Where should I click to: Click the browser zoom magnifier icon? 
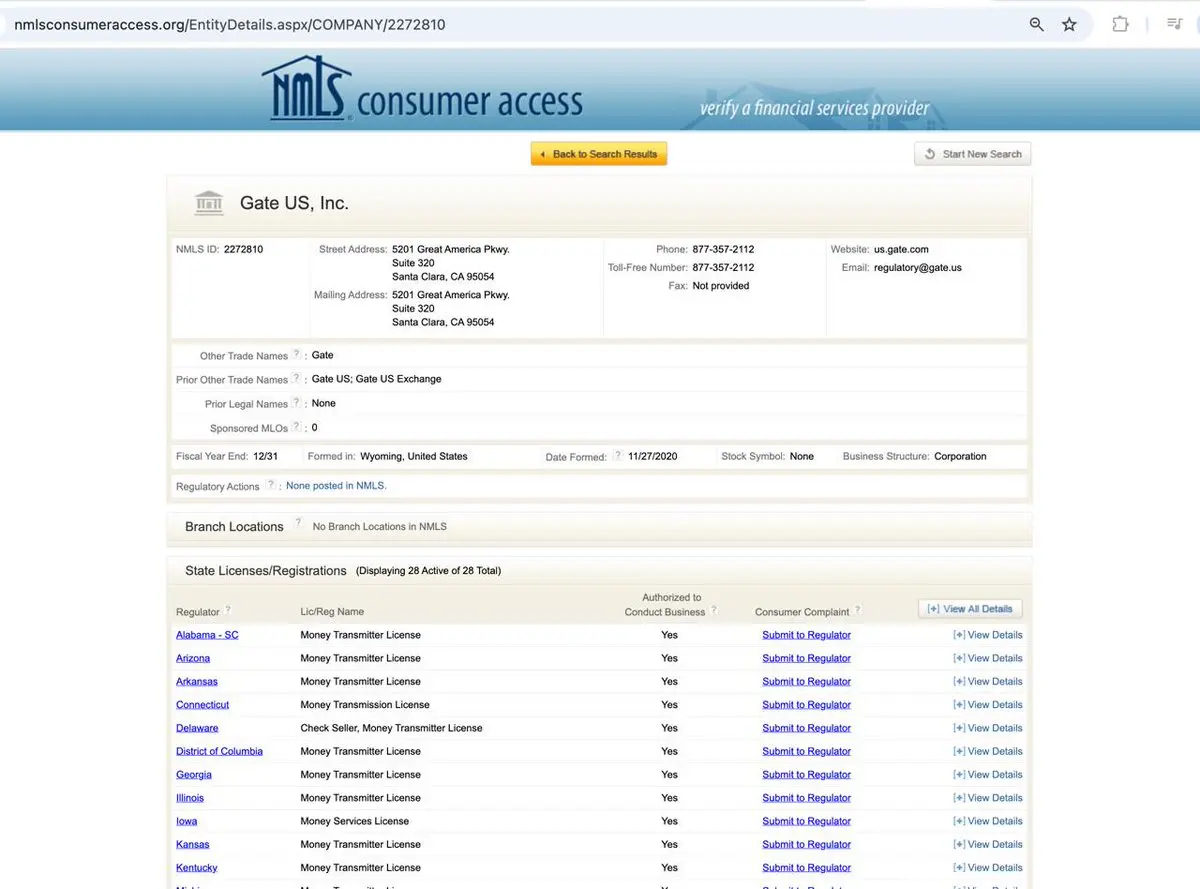[x=1037, y=24]
